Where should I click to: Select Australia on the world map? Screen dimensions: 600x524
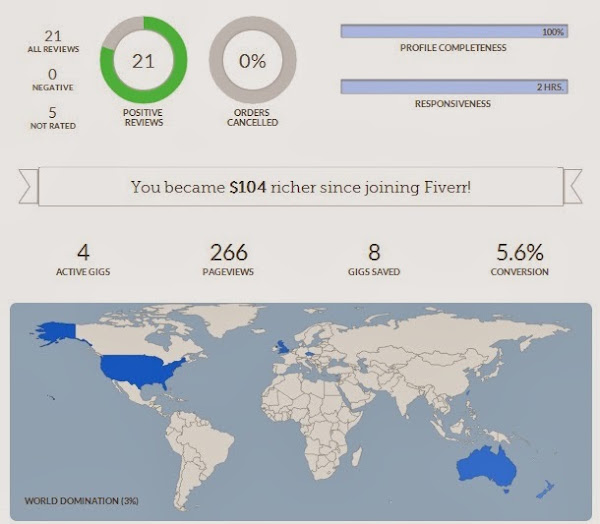coord(487,466)
